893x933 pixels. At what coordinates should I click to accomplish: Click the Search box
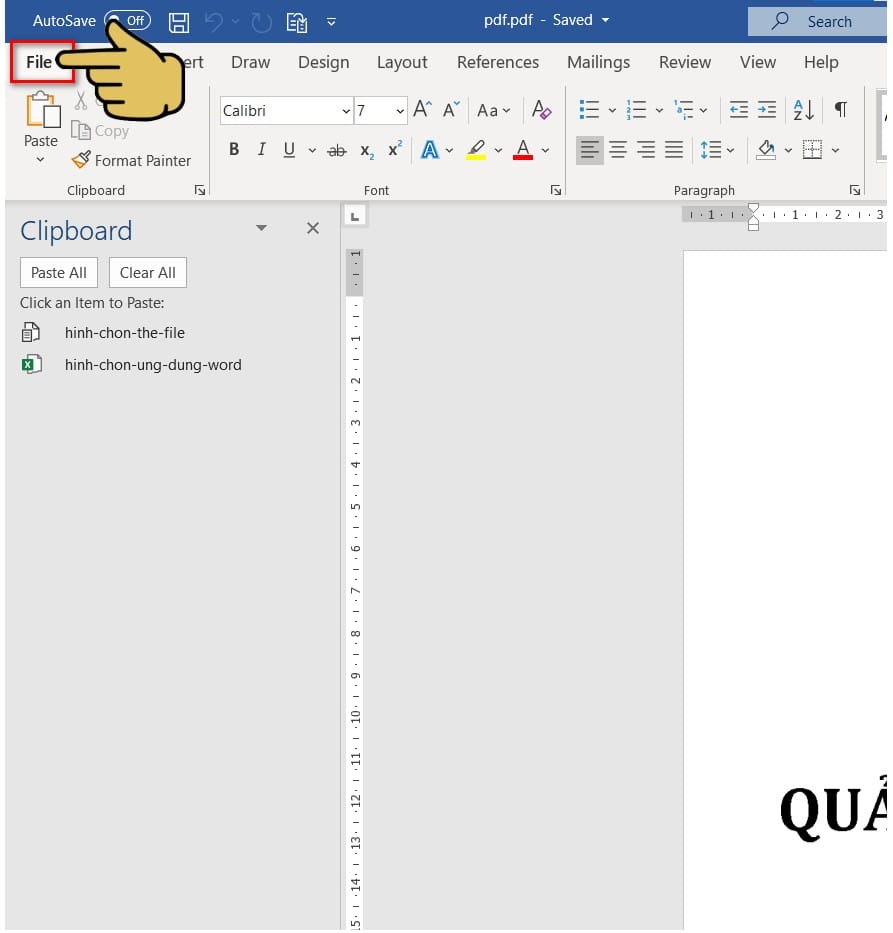pos(817,21)
